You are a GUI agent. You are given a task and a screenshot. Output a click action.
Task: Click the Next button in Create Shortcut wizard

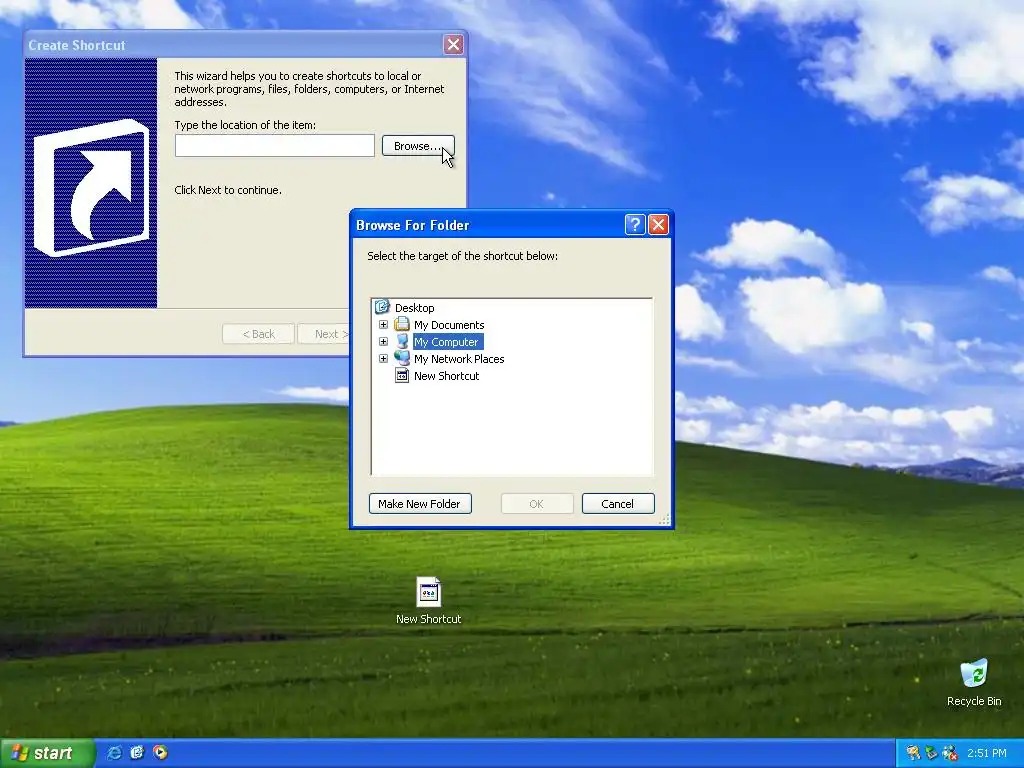tap(325, 334)
